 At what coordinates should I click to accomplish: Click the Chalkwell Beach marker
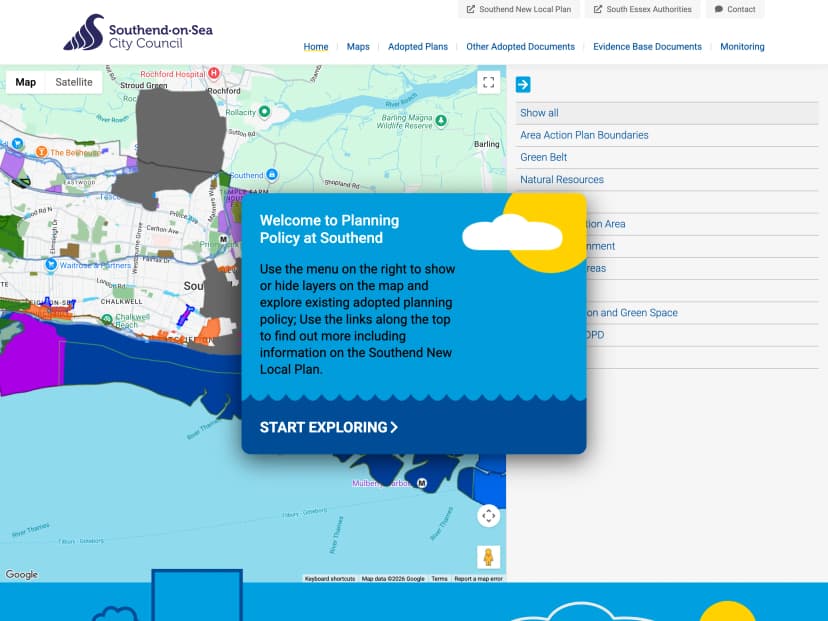coord(107,319)
